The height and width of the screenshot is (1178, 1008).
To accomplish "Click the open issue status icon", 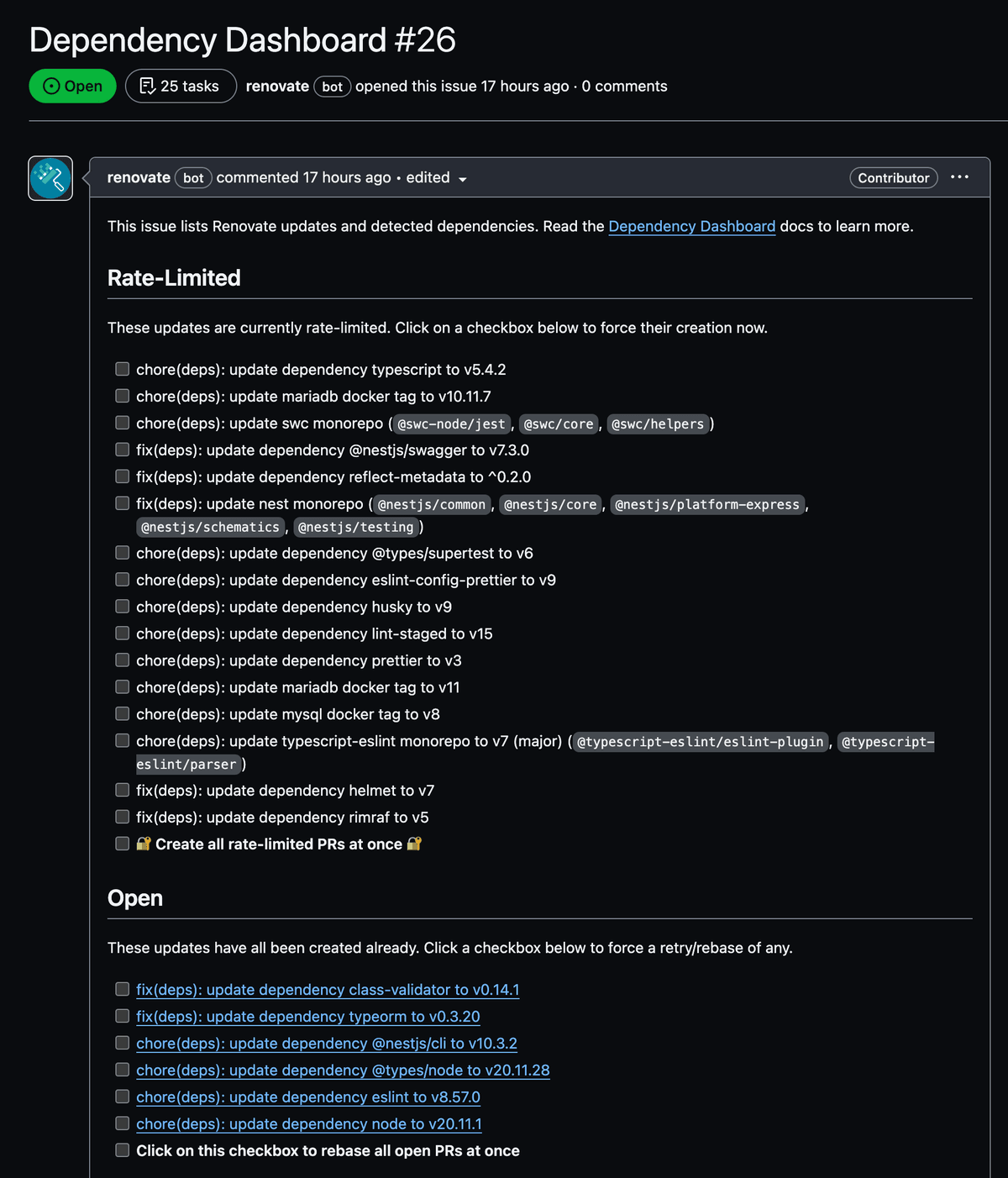I will (x=50, y=86).
